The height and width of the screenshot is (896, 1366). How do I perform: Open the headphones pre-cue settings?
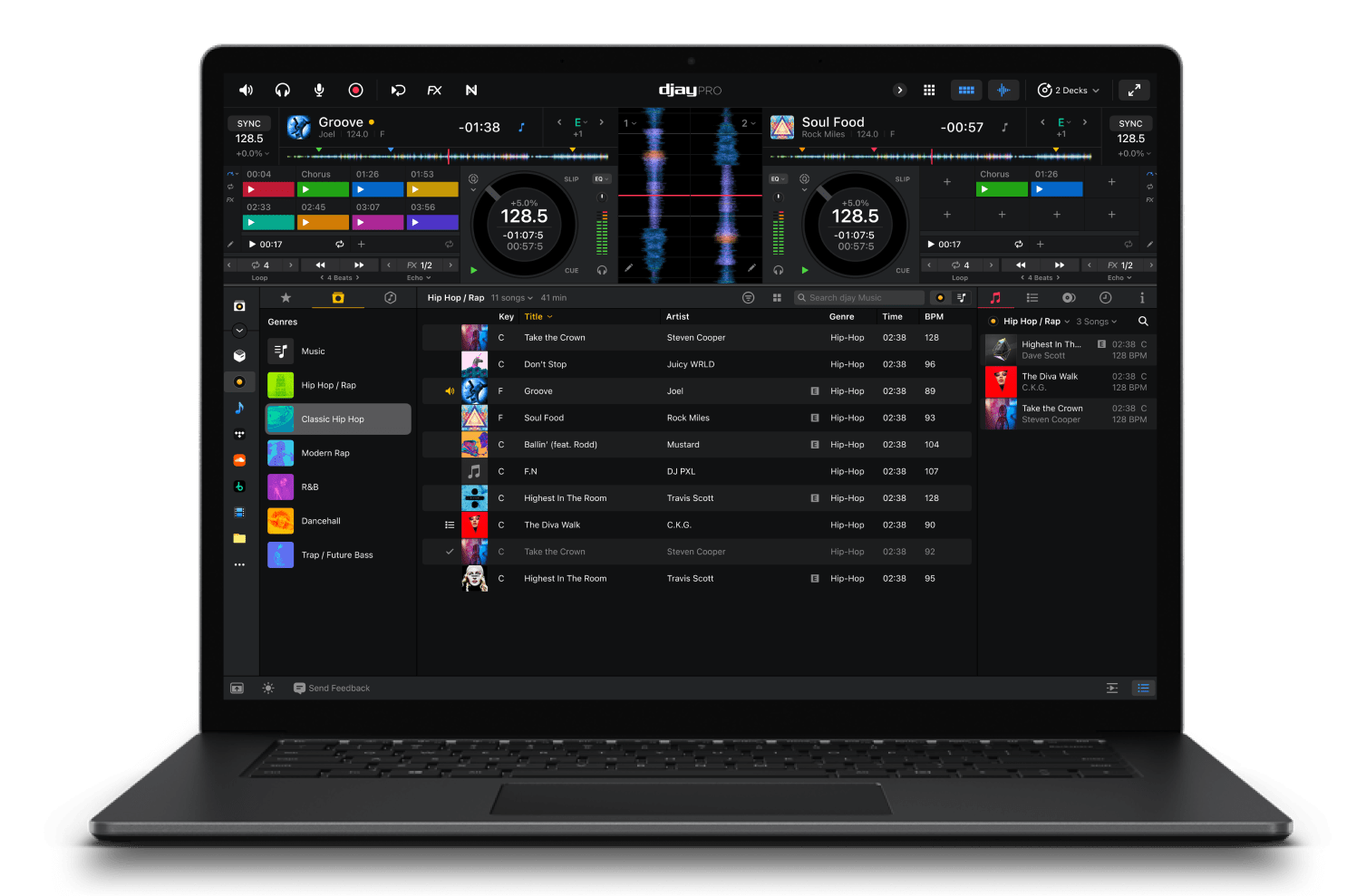pos(283,91)
